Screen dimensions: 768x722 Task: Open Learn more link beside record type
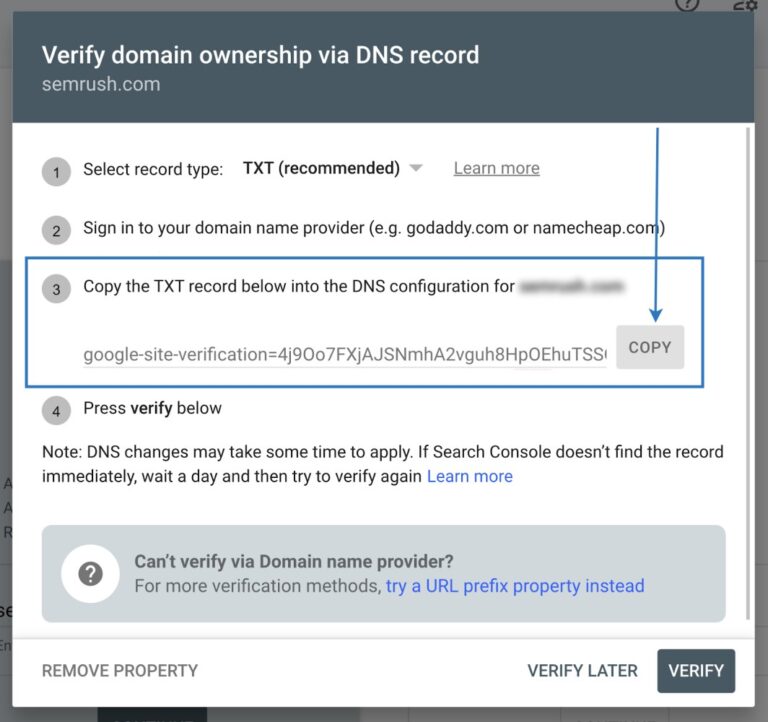pos(496,168)
